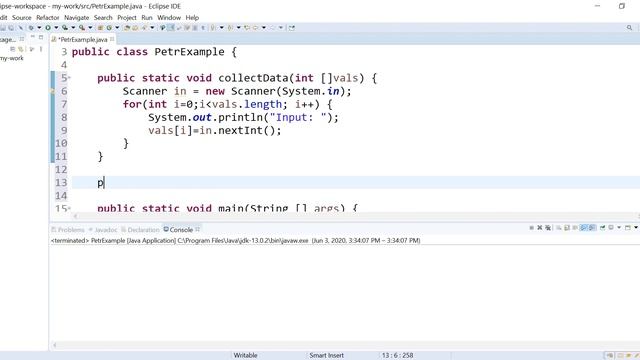Click the green Run button in toolbar
640x360 pixels.
click(x=48, y=28)
